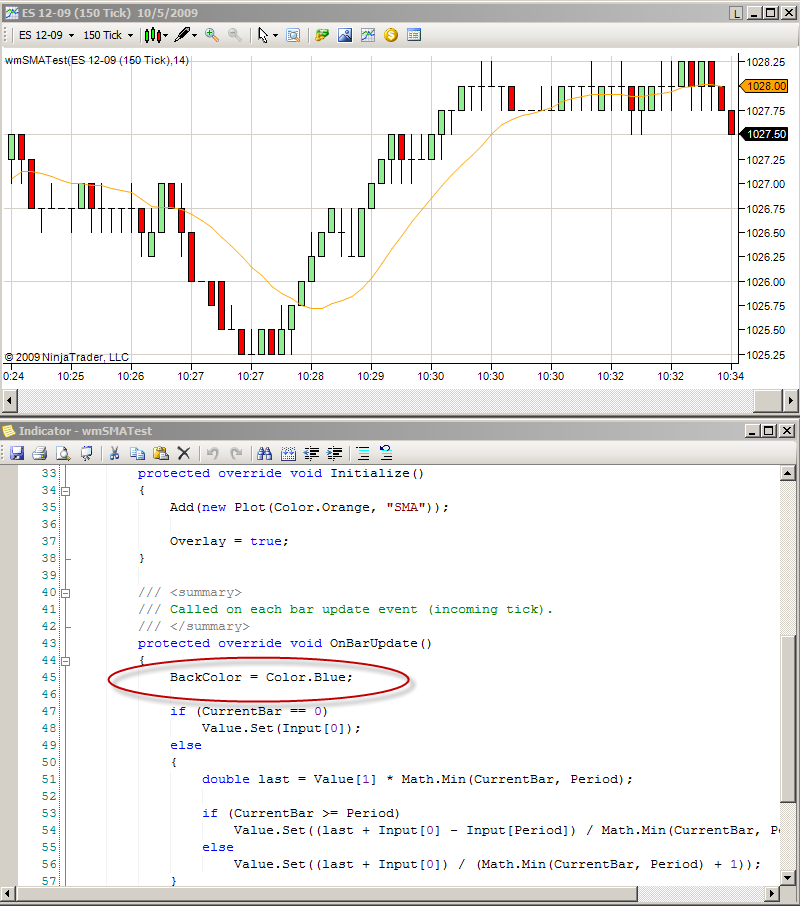
Task: Click the black 1027.50 price marker
Action: pyautogui.click(x=764, y=134)
